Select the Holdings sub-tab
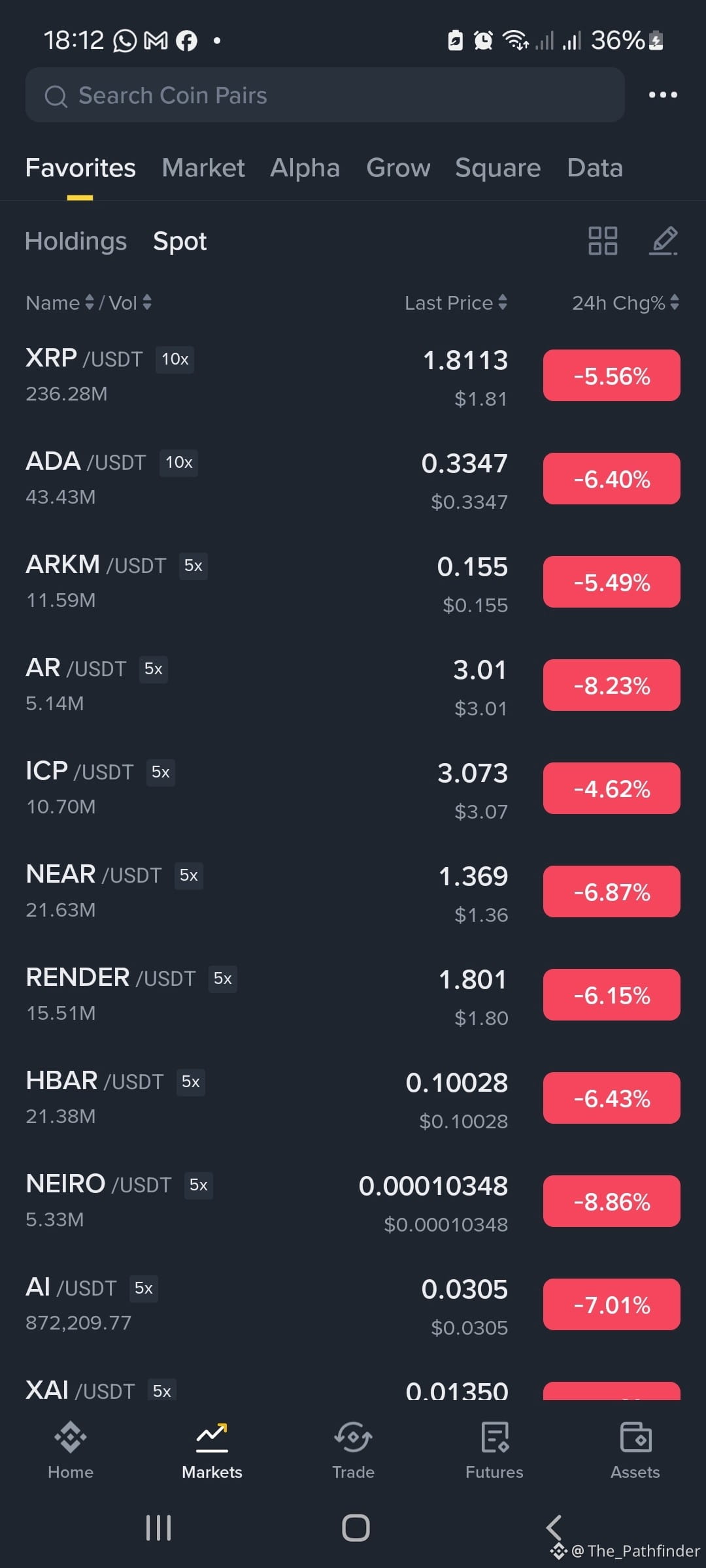This screenshot has width=706, height=1568. [76, 241]
